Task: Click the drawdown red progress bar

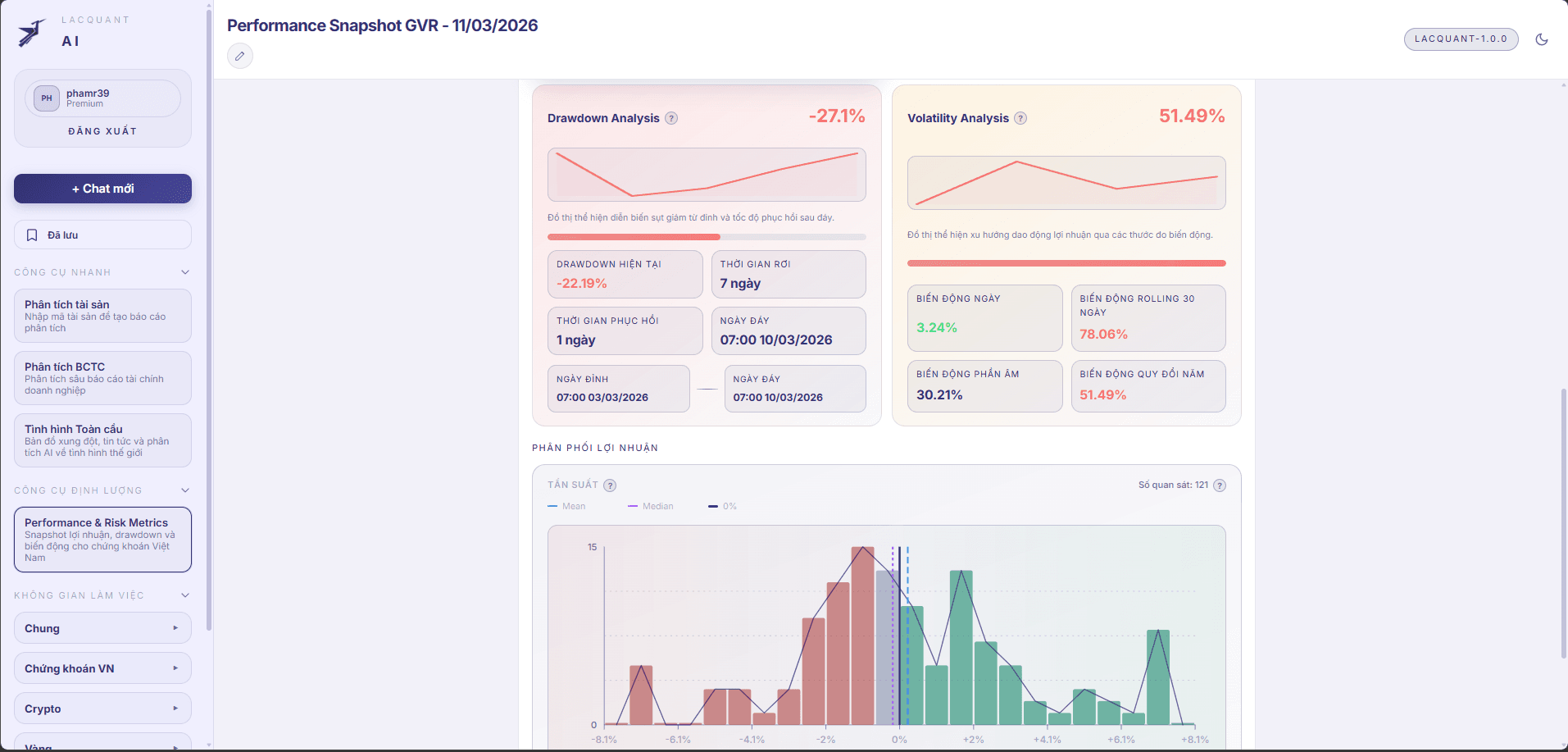Action: (x=634, y=237)
